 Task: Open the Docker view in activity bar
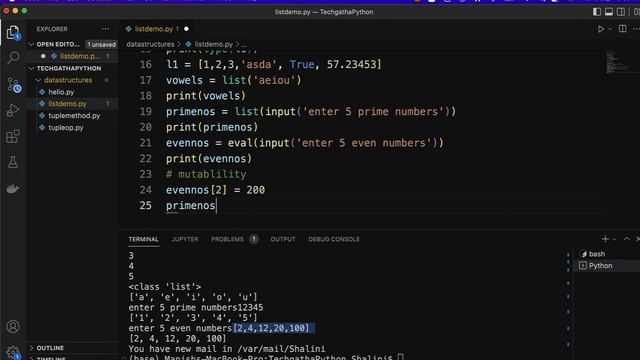click(13, 189)
